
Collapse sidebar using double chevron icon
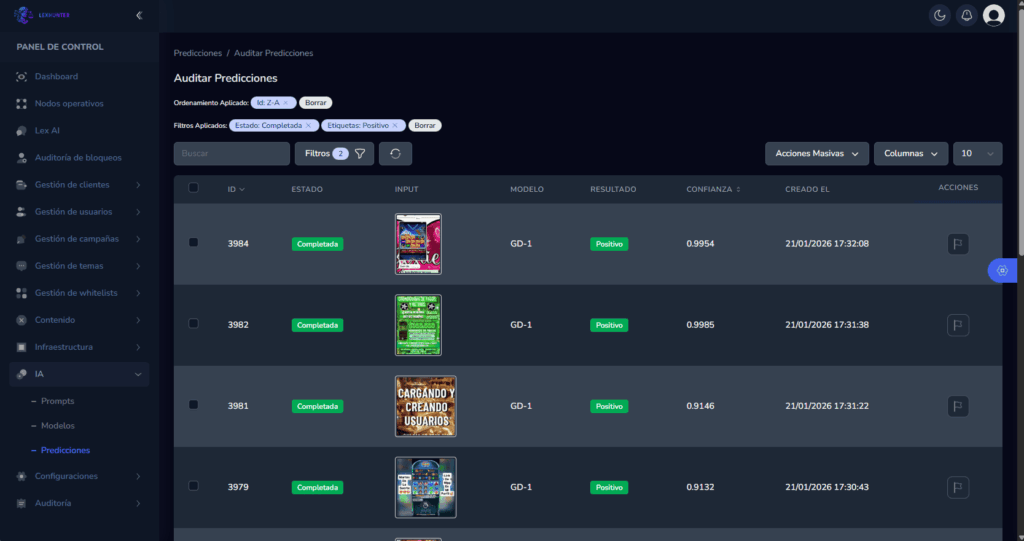139,15
